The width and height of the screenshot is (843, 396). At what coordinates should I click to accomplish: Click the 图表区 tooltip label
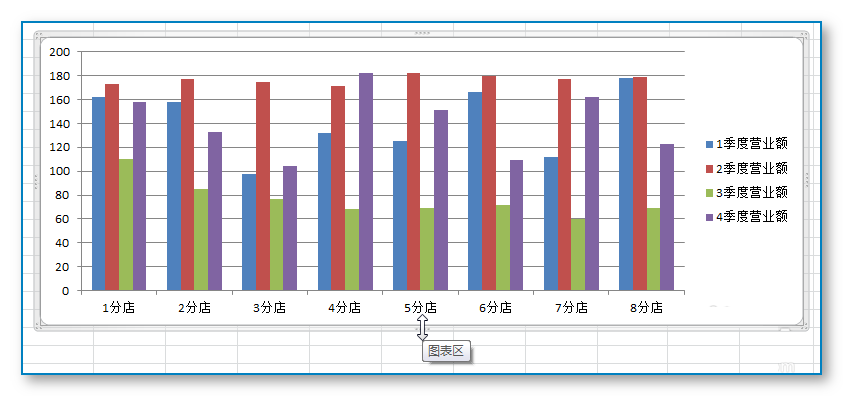(446, 351)
